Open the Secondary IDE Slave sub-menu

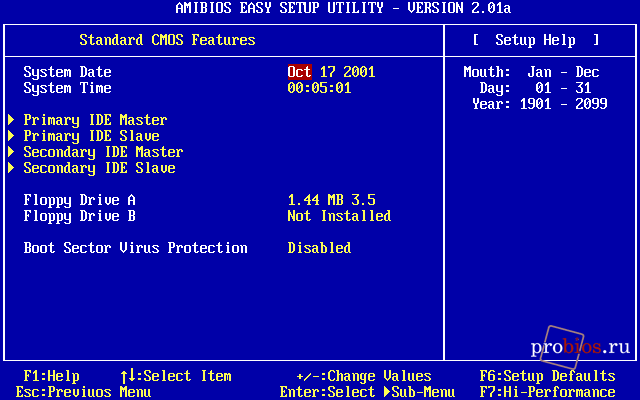click(x=99, y=169)
